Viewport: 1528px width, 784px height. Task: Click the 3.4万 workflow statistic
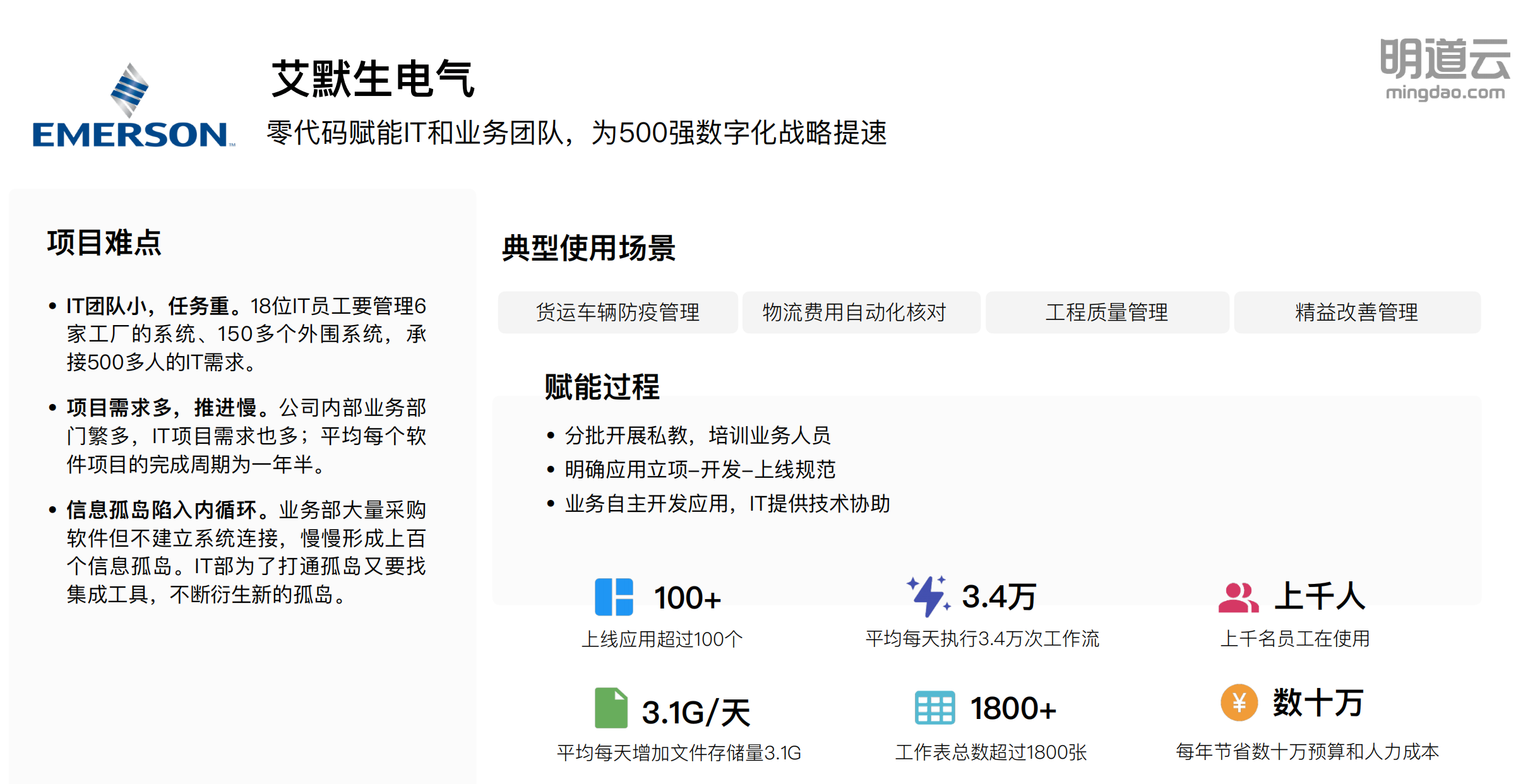click(x=998, y=597)
